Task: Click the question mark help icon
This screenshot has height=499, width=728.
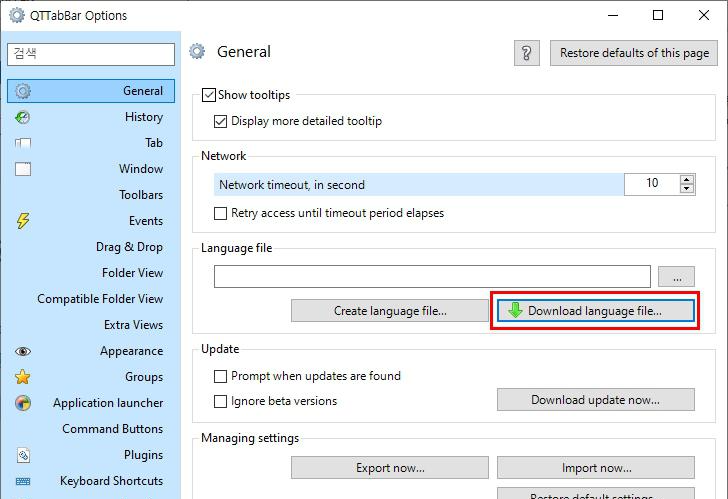Action: (x=526, y=53)
